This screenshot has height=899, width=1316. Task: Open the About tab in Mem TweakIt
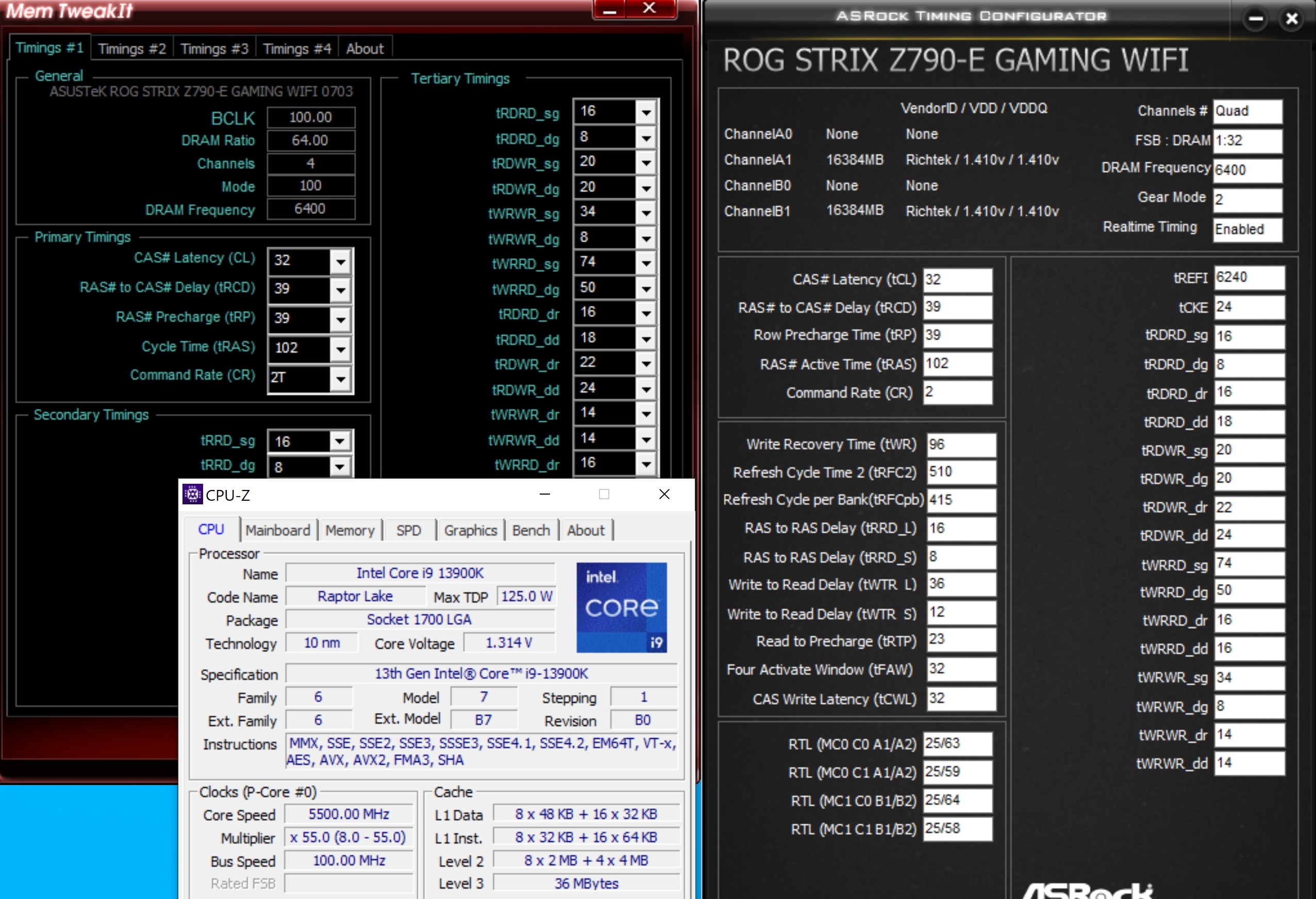coord(364,49)
